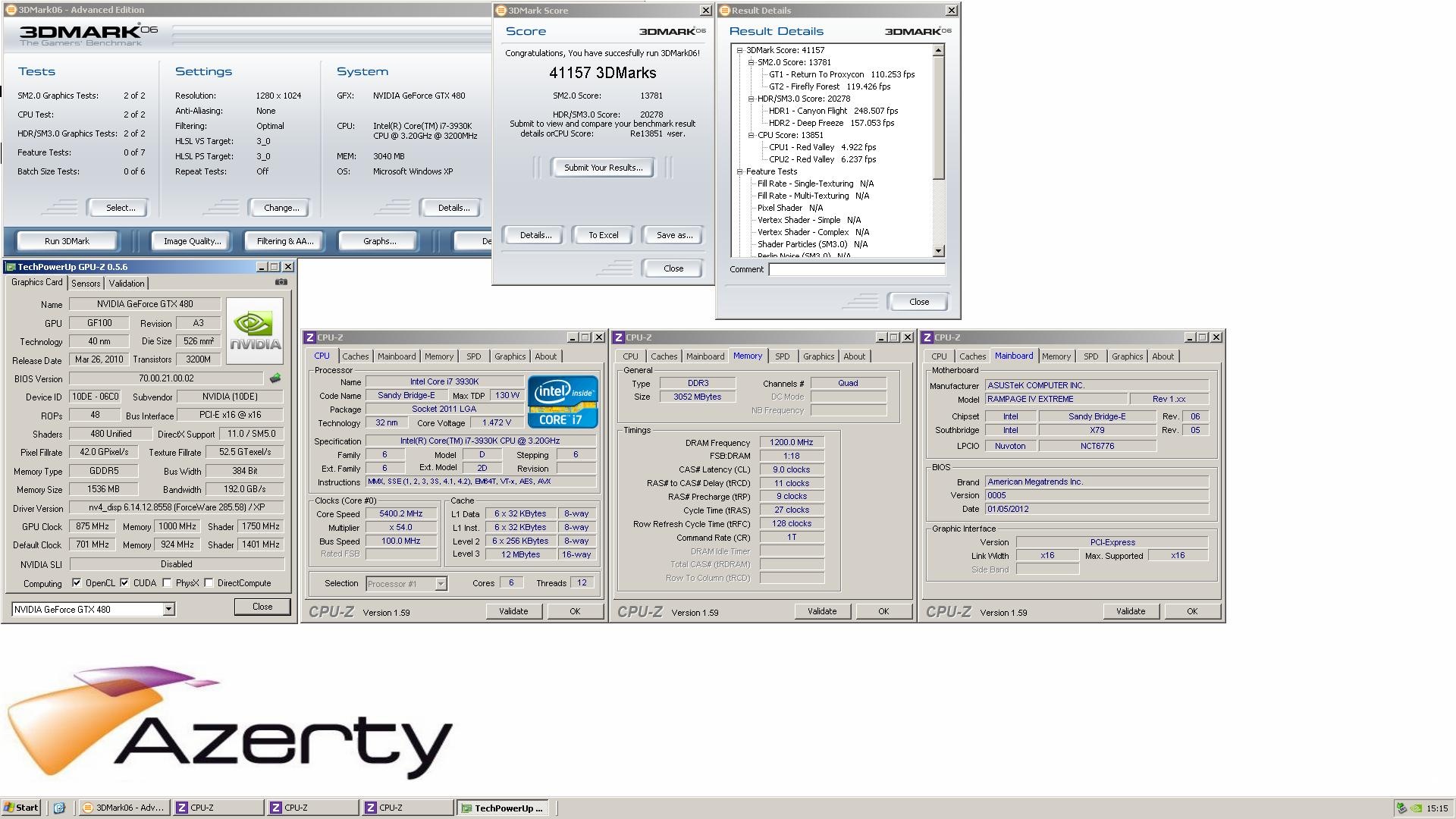1456x819 pixels.
Task: Open the GPU selection dropdown in GPU-Z
Action: pos(168,609)
